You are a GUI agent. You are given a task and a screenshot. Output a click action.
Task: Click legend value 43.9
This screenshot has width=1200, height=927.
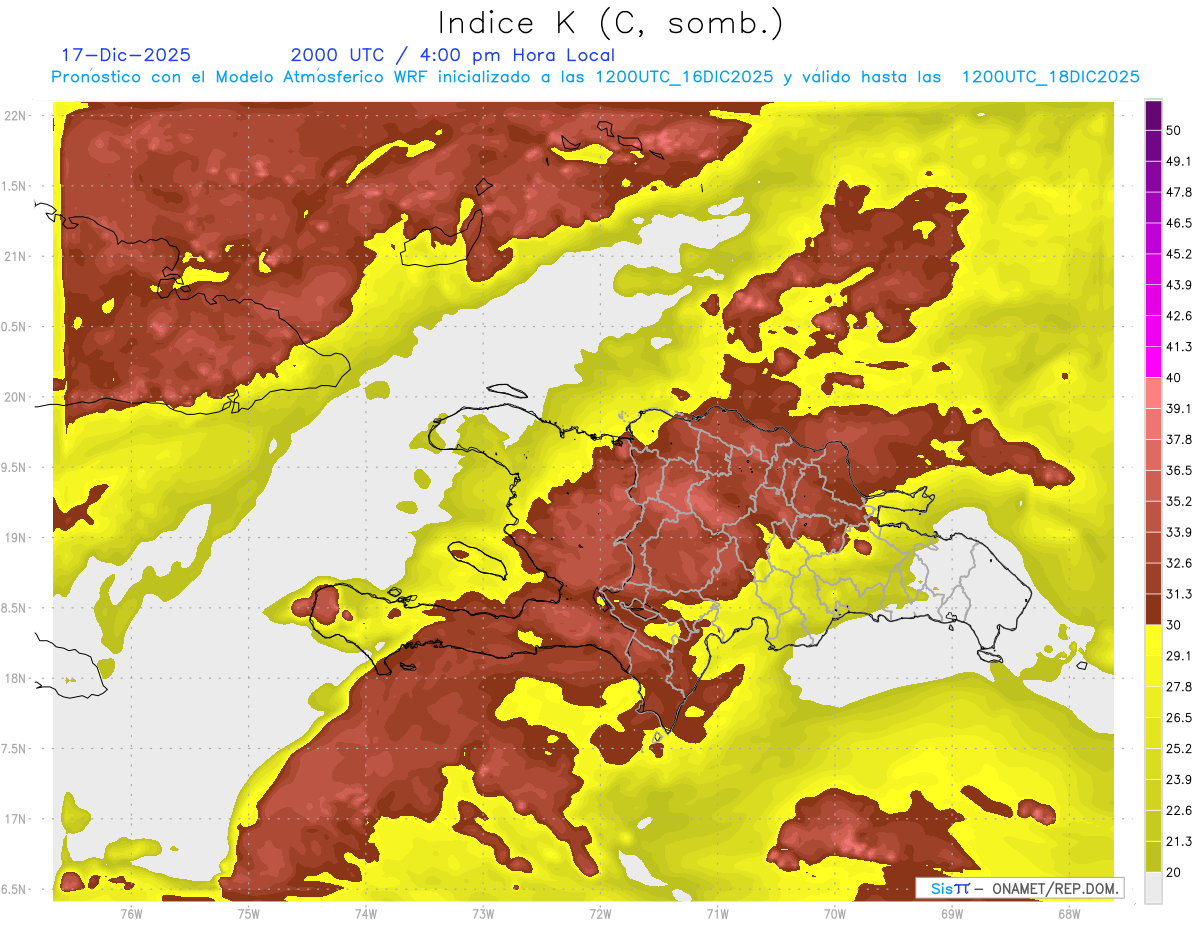(x=1179, y=285)
